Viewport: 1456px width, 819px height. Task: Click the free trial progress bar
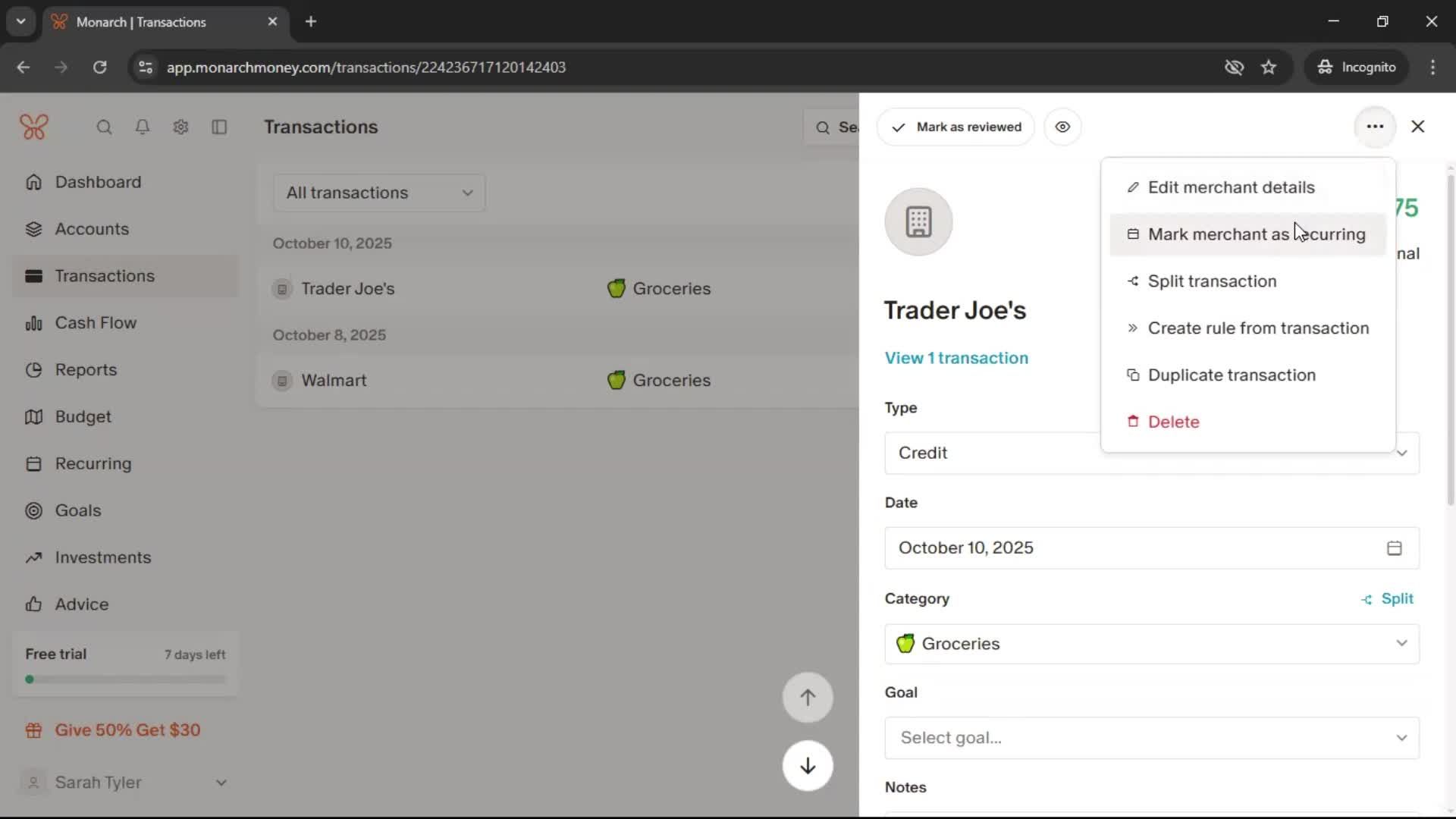pos(126,679)
